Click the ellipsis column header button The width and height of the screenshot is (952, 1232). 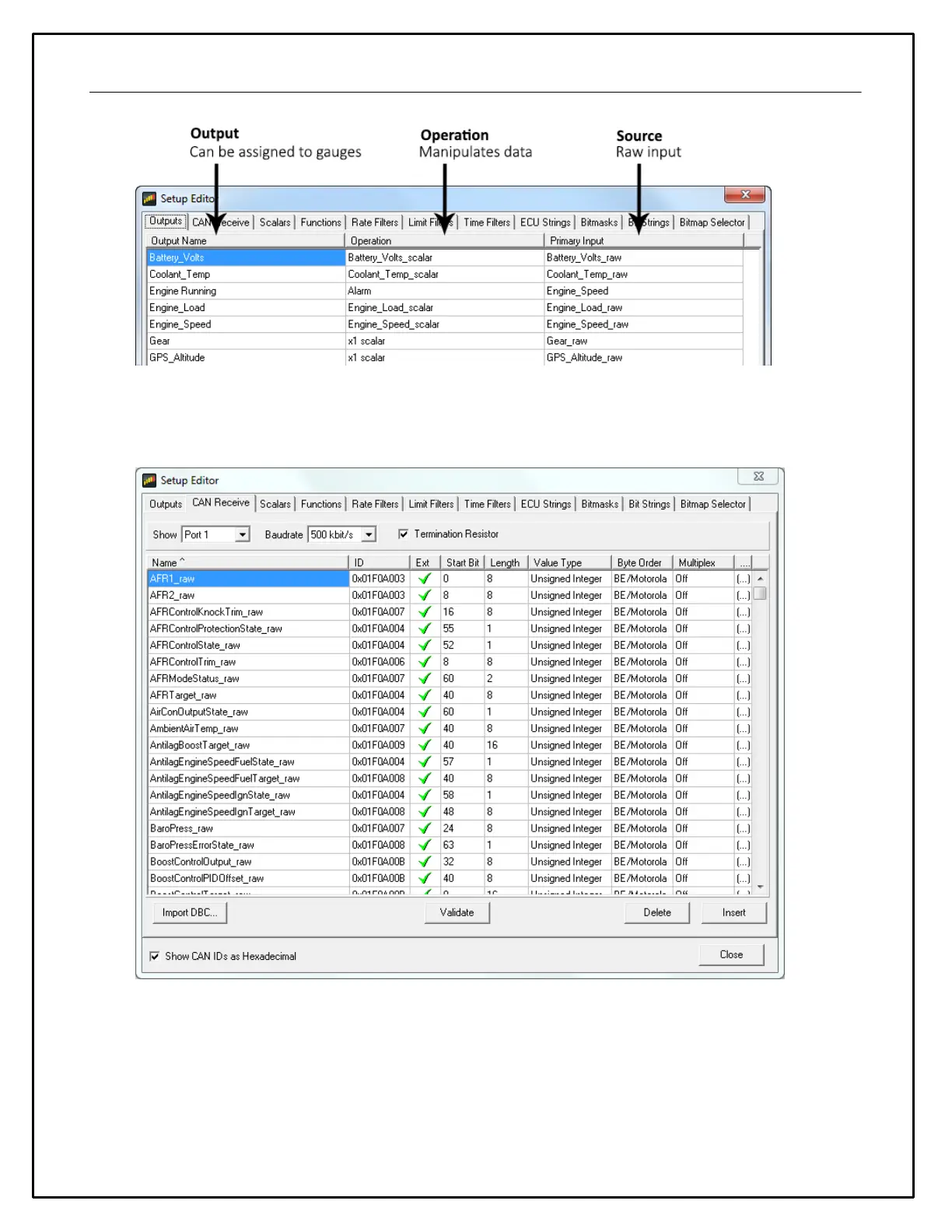(x=744, y=562)
